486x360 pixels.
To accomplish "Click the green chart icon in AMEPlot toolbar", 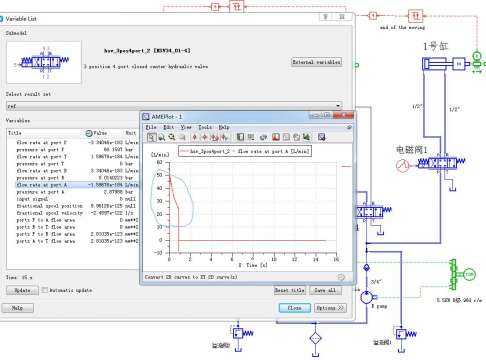I will pos(306,137).
